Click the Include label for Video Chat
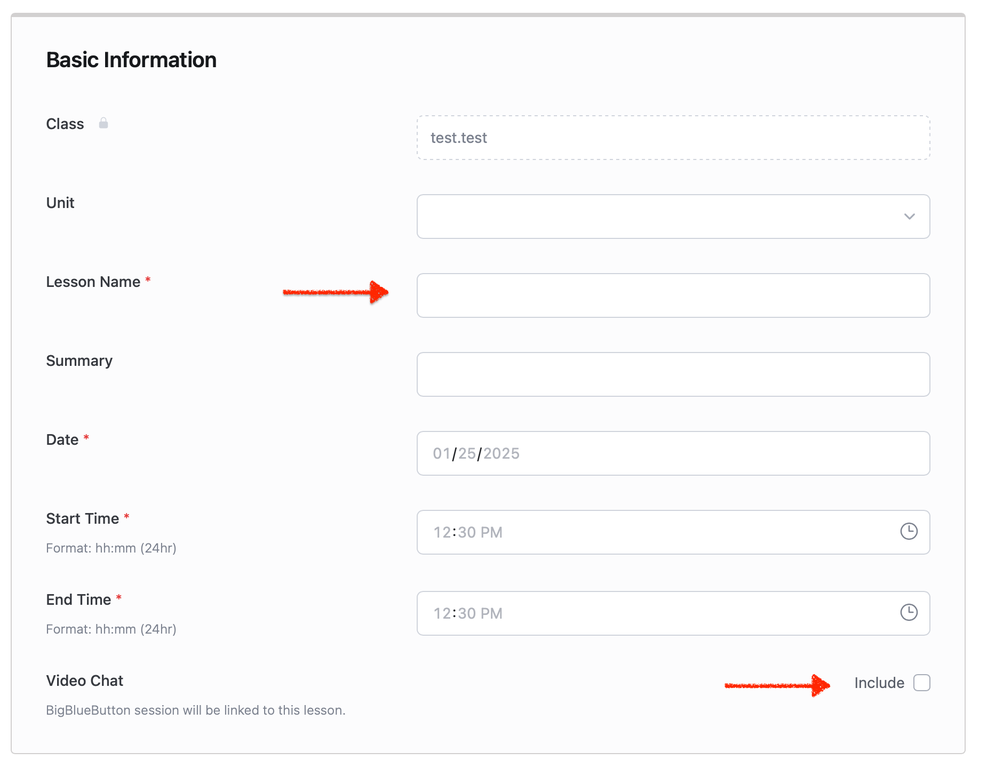Viewport: 987px width, 768px height. [879, 683]
